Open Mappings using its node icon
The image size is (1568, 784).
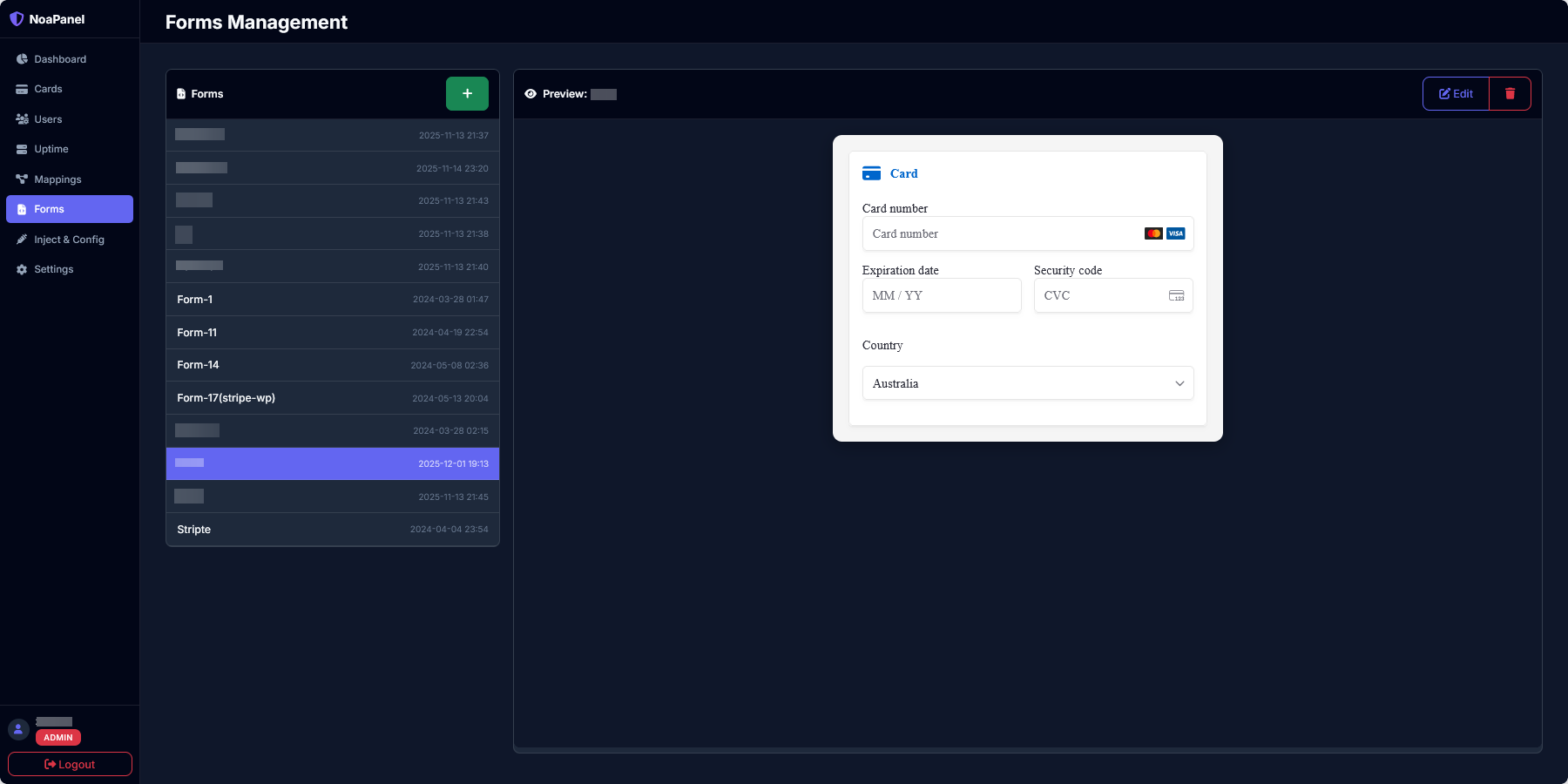[x=22, y=179]
